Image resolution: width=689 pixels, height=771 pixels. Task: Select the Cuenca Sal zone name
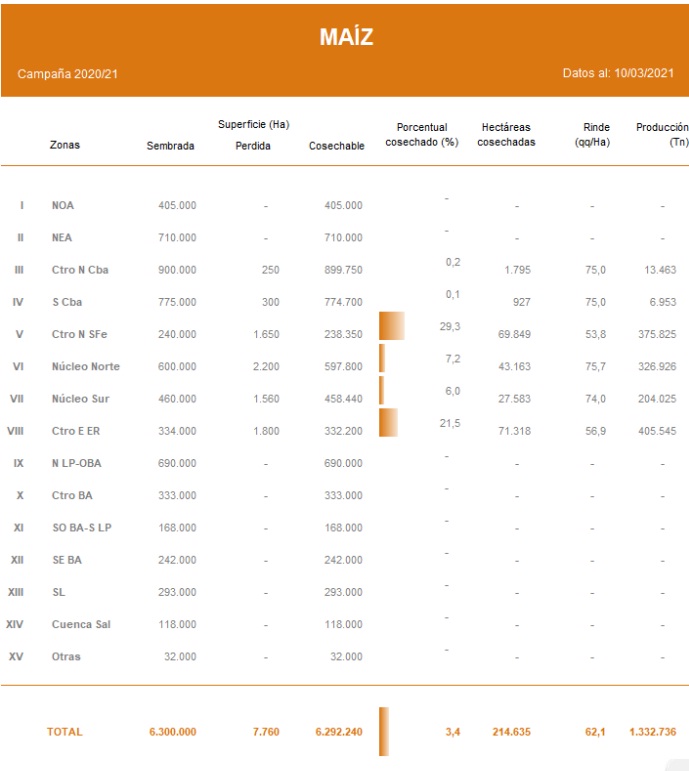[x=81, y=624]
